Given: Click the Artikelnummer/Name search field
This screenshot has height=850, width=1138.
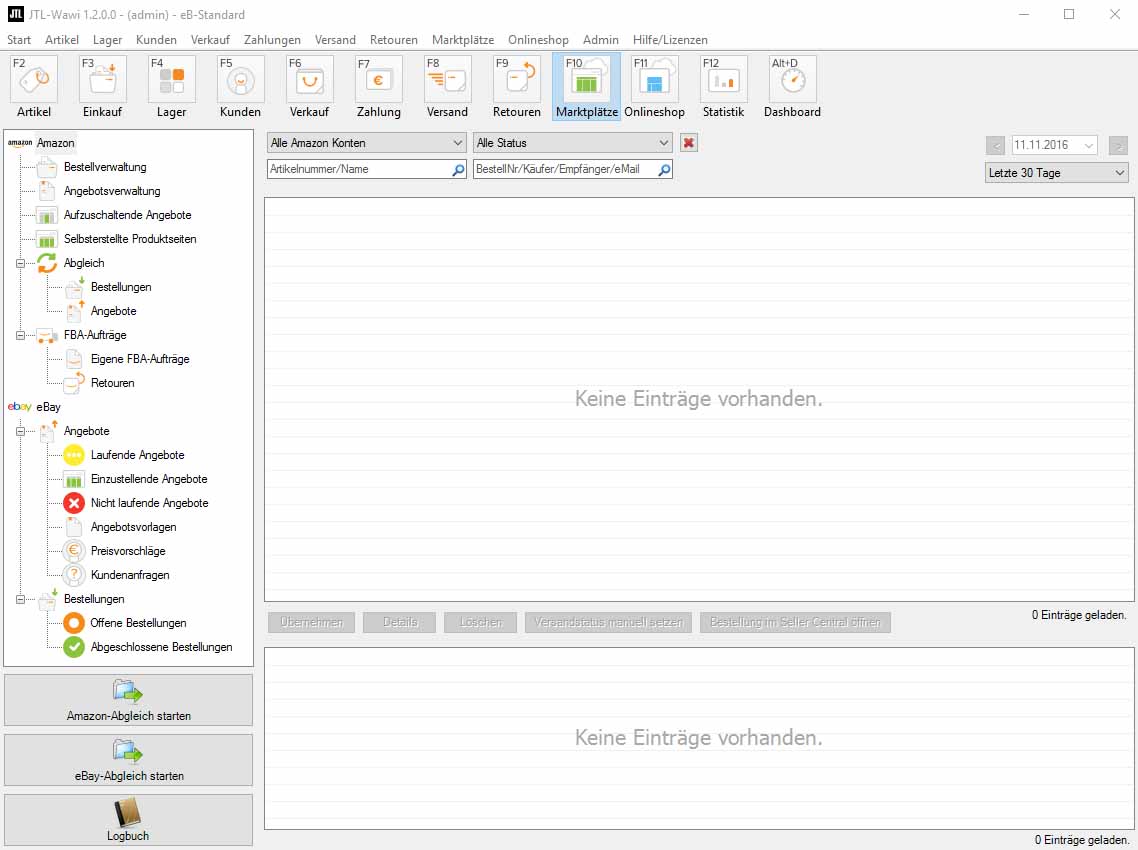Looking at the screenshot, I should [358, 170].
